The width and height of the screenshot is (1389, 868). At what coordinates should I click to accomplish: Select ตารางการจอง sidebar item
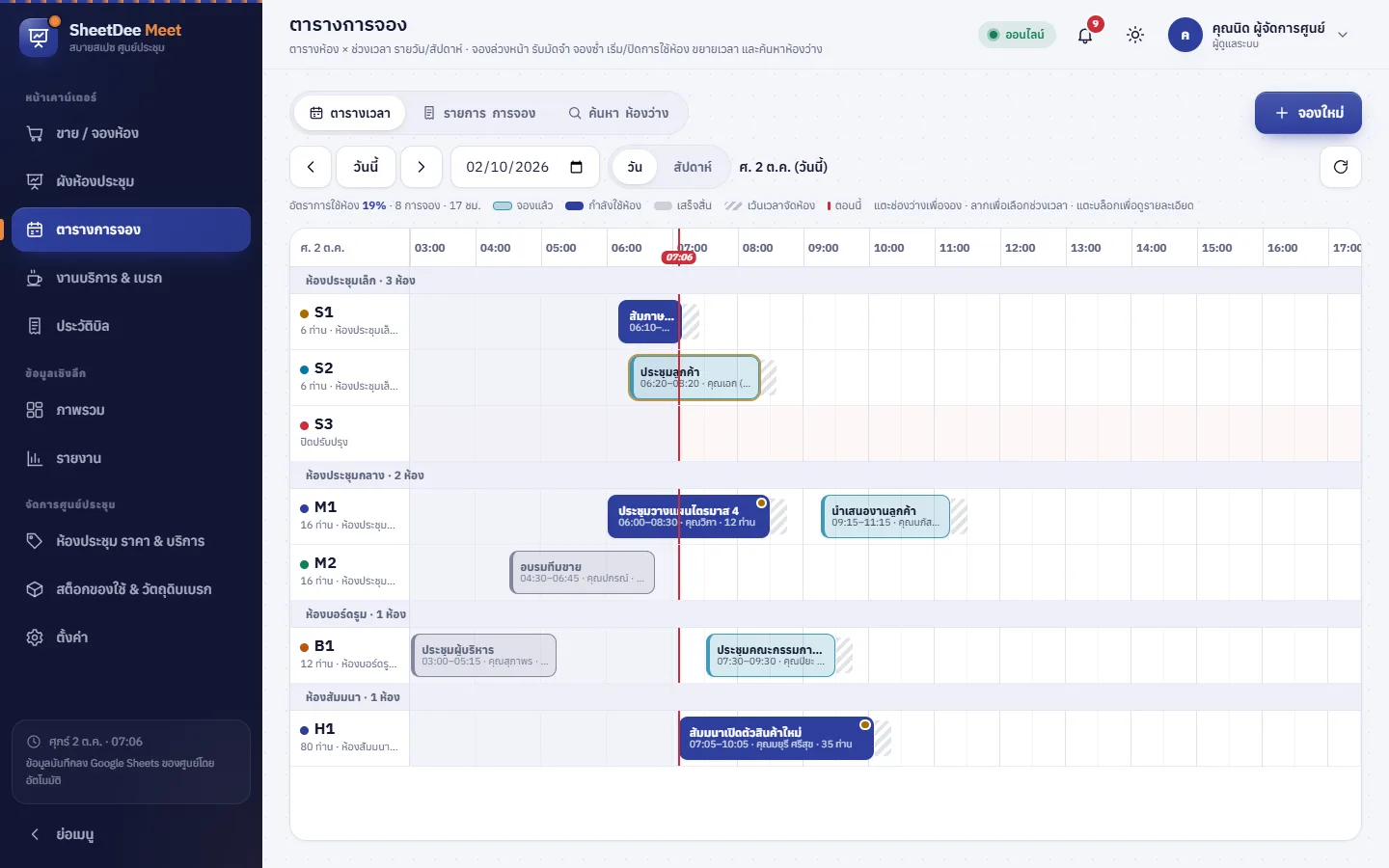click(131, 230)
